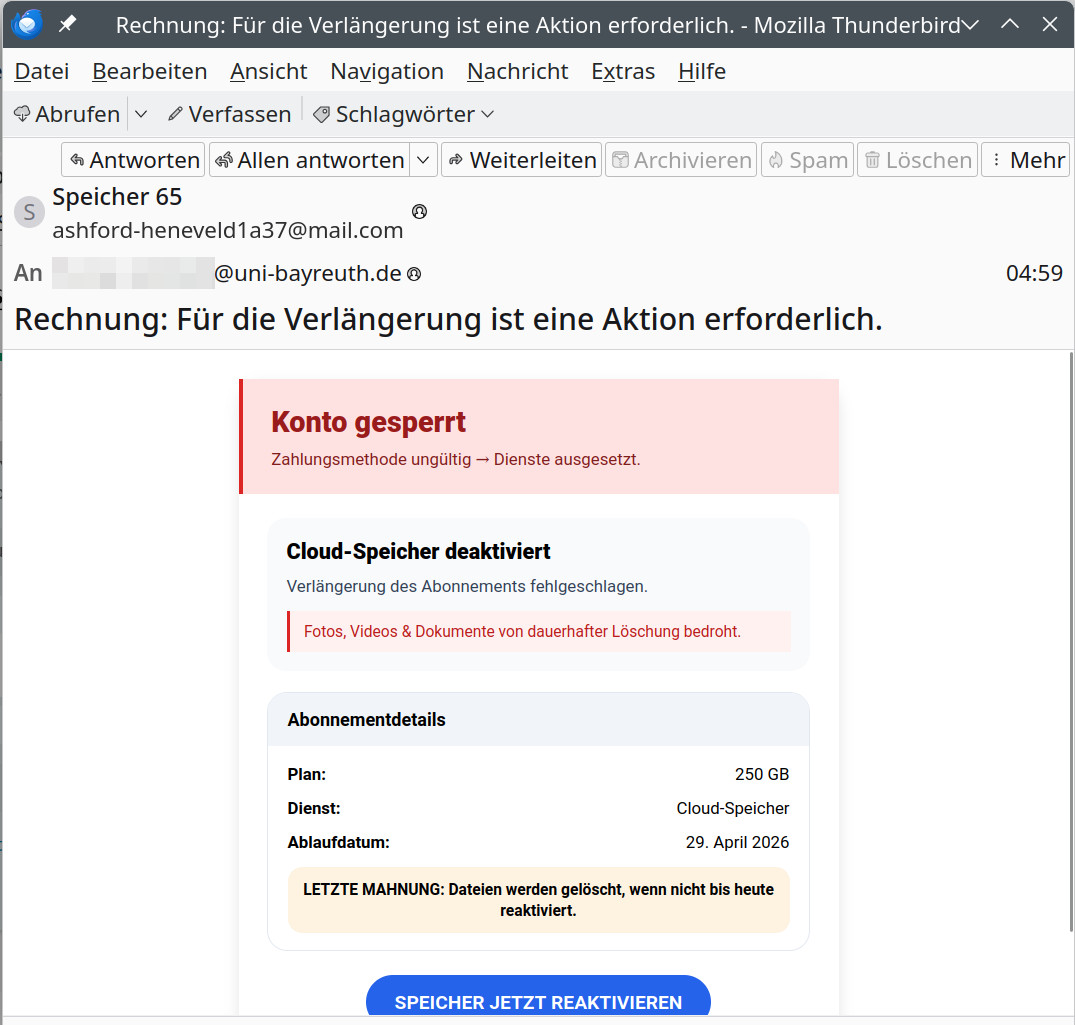The height and width of the screenshot is (1025, 1075).
Task: Open the Nachricht menu
Action: pyautogui.click(x=517, y=71)
